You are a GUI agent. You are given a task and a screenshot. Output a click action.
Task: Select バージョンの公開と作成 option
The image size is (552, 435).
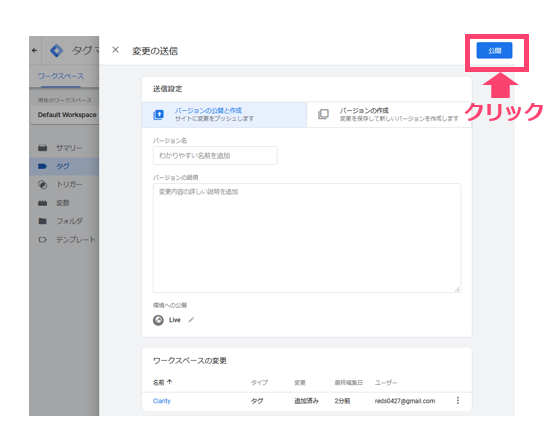click(x=224, y=114)
